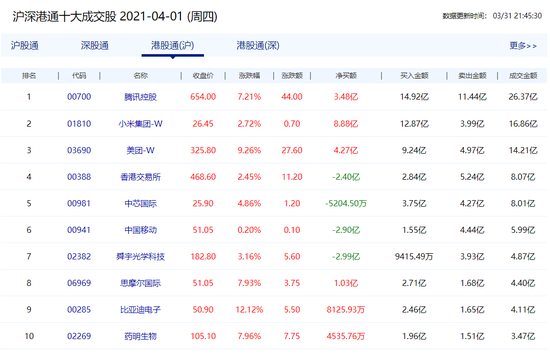Screen dimensions: 550x360
Task: Switch to the 沪股通 tab
Action: click(x=25, y=46)
